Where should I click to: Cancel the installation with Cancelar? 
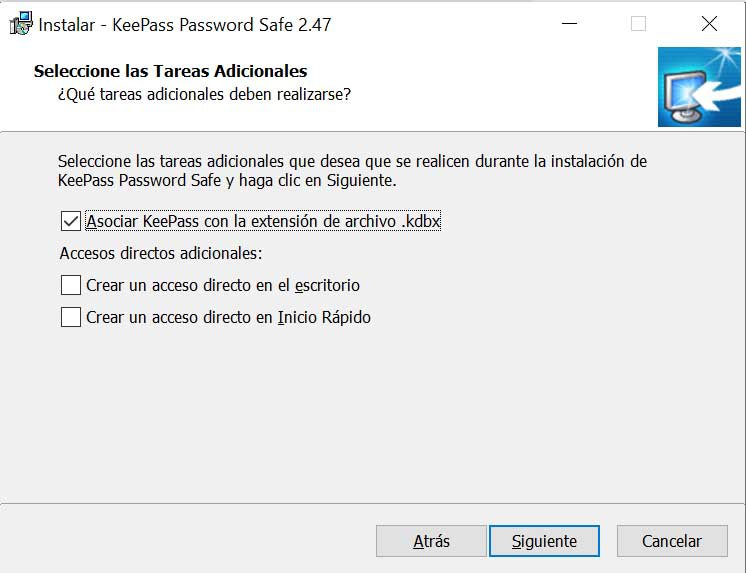pyautogui.click(x=671, y=541)
